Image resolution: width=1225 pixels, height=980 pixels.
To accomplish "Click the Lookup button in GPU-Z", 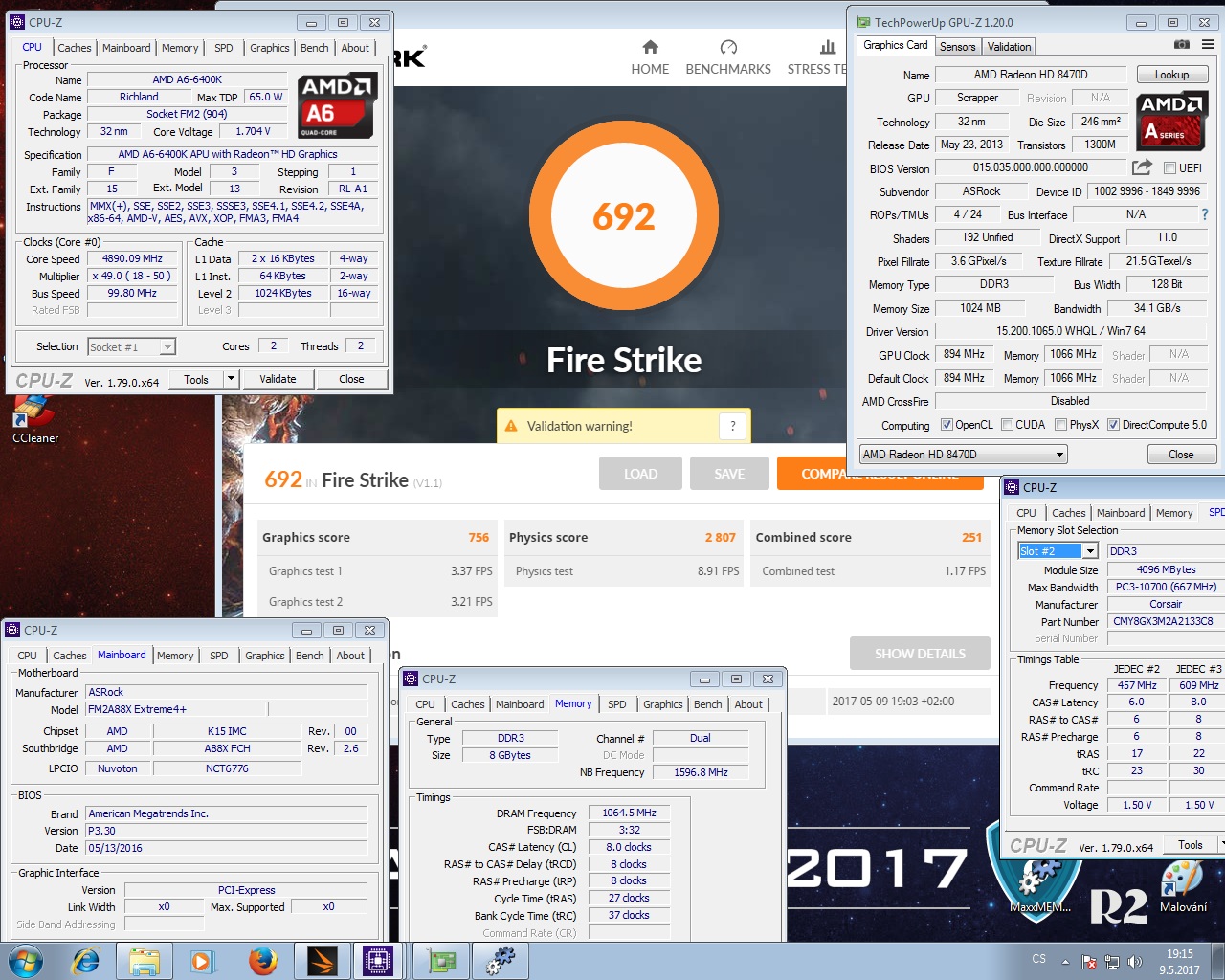I will (x=1171, y=75).
